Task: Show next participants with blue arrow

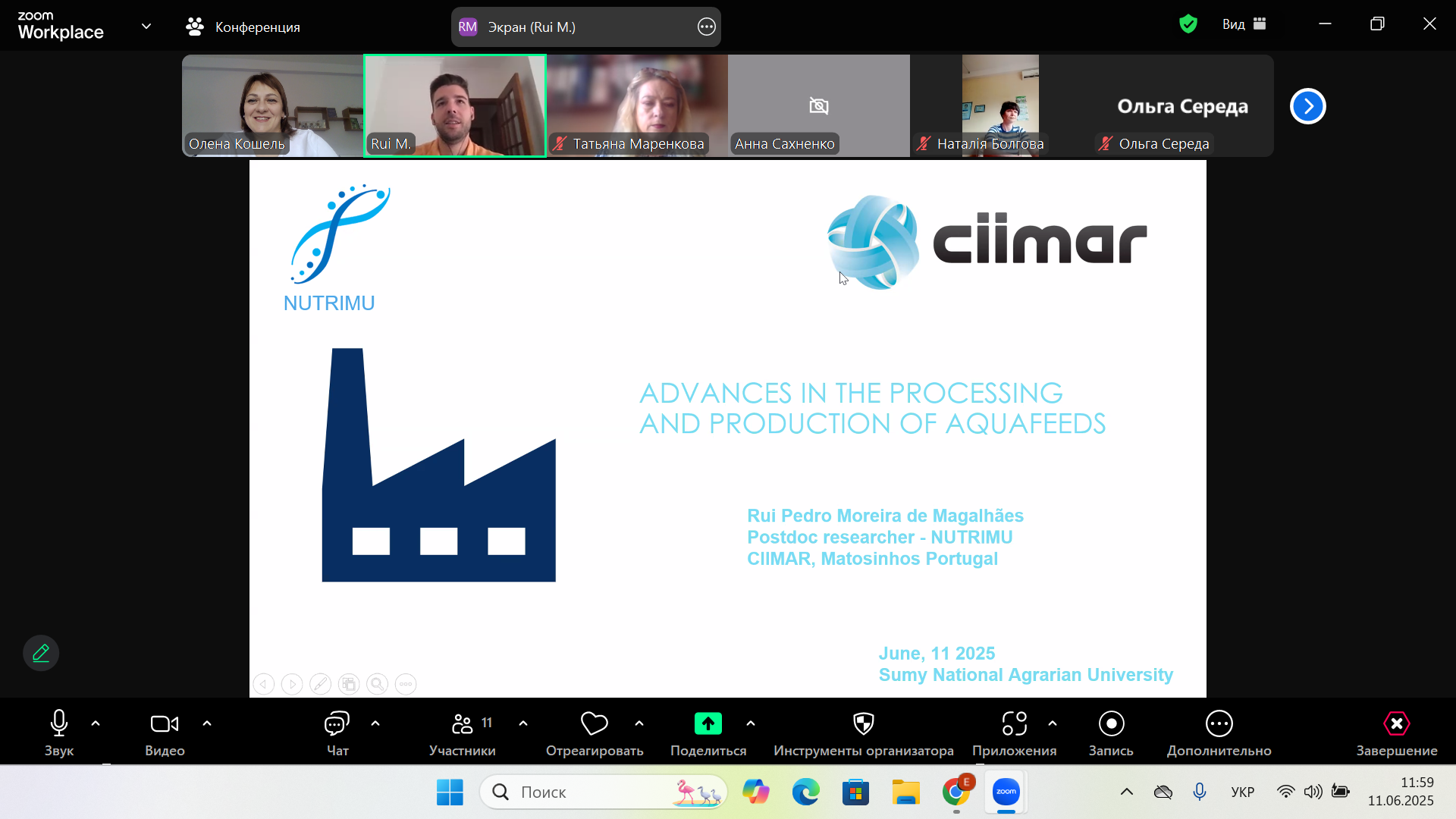Action: [x=1308, y=106]
